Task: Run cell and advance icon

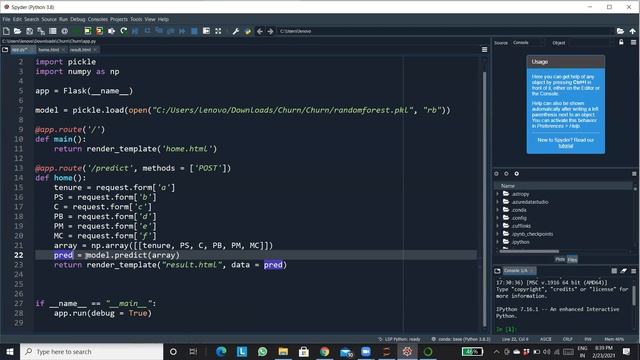Action: (x=99, y=31)
